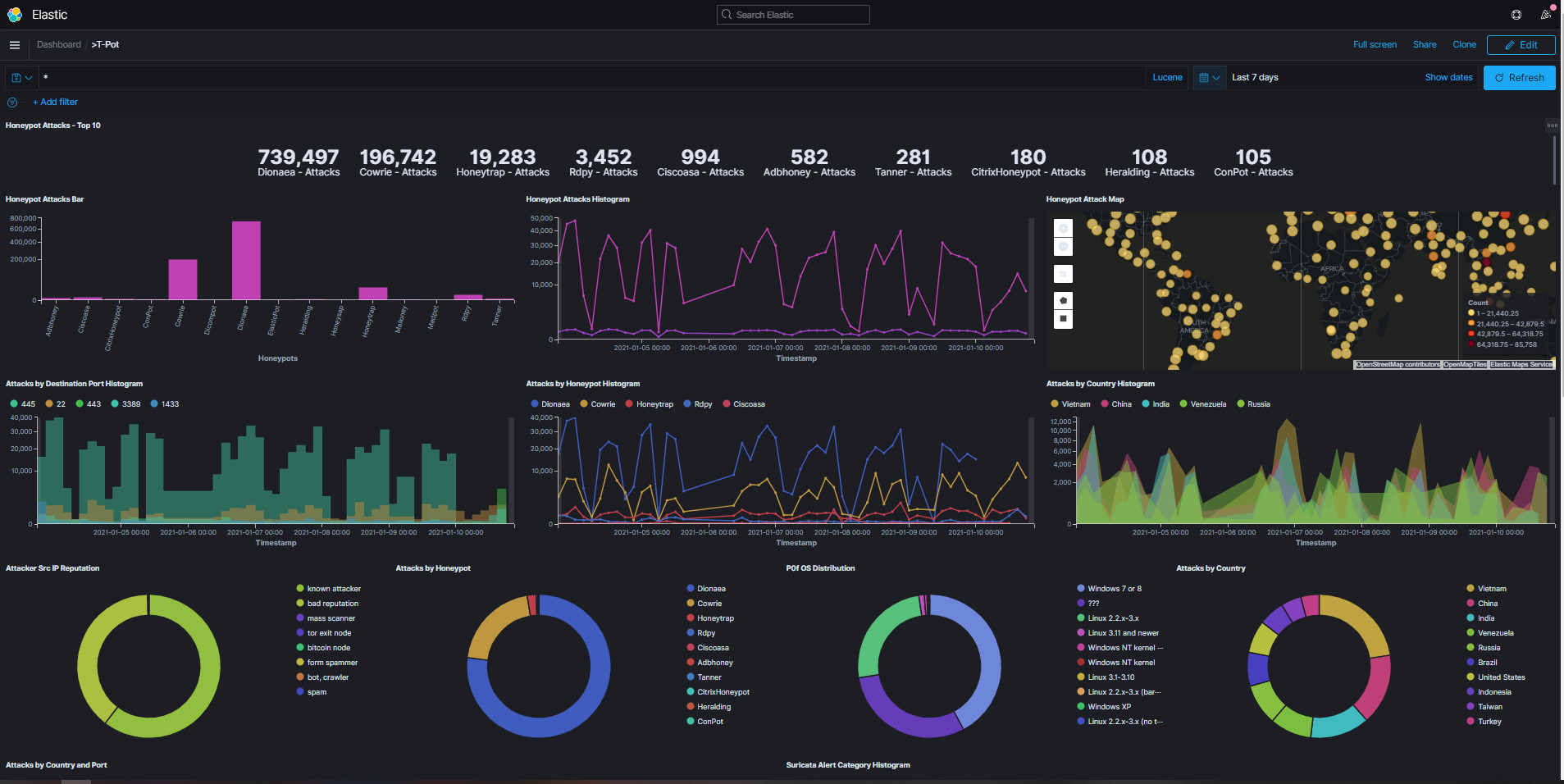Select Linux 3.11 and newer legend entry
This screenshot has width=1564, height=784.
1118,633
